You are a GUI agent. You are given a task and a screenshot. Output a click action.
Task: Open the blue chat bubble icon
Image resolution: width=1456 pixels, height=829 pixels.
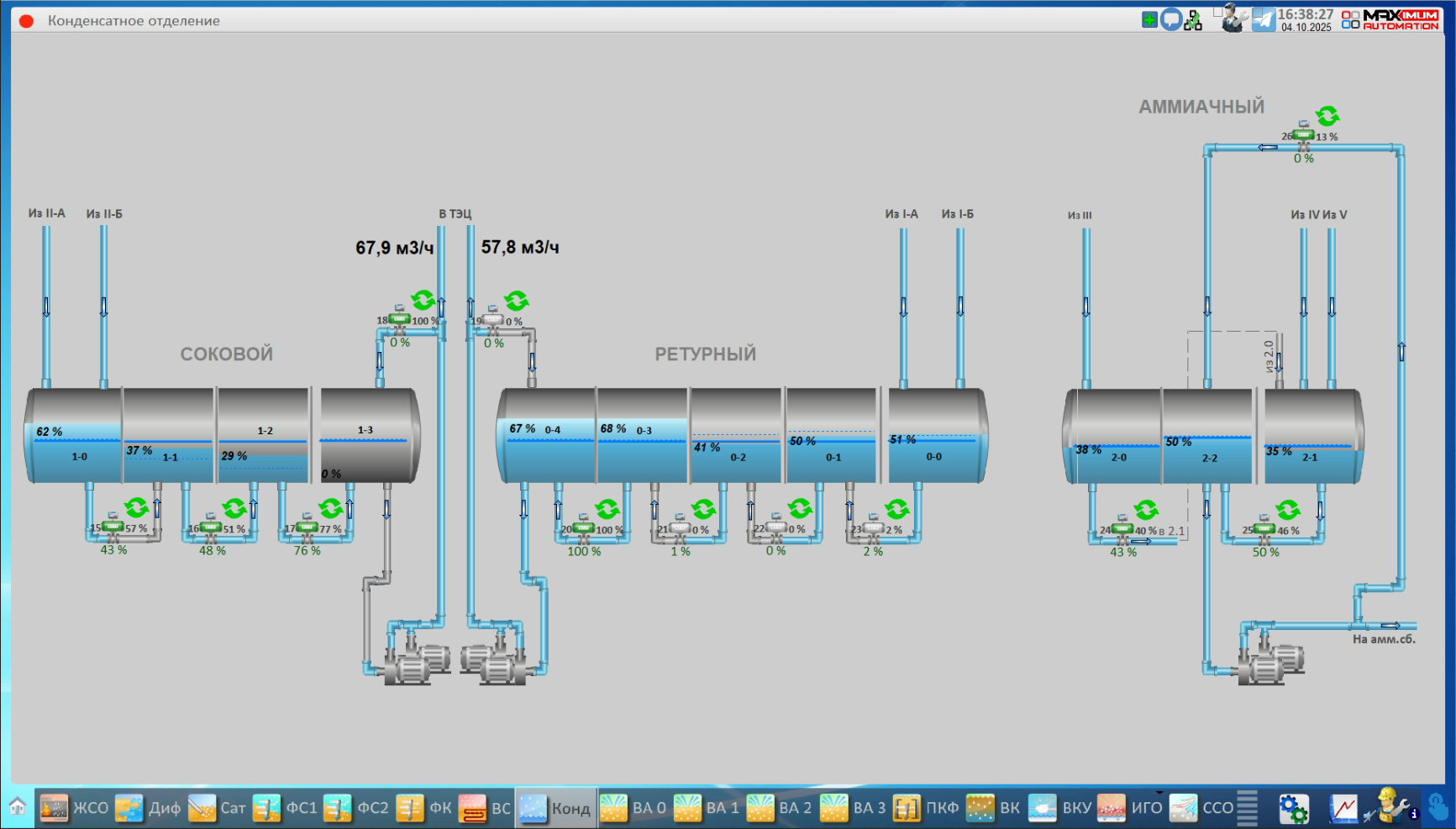click(1171, 20)
